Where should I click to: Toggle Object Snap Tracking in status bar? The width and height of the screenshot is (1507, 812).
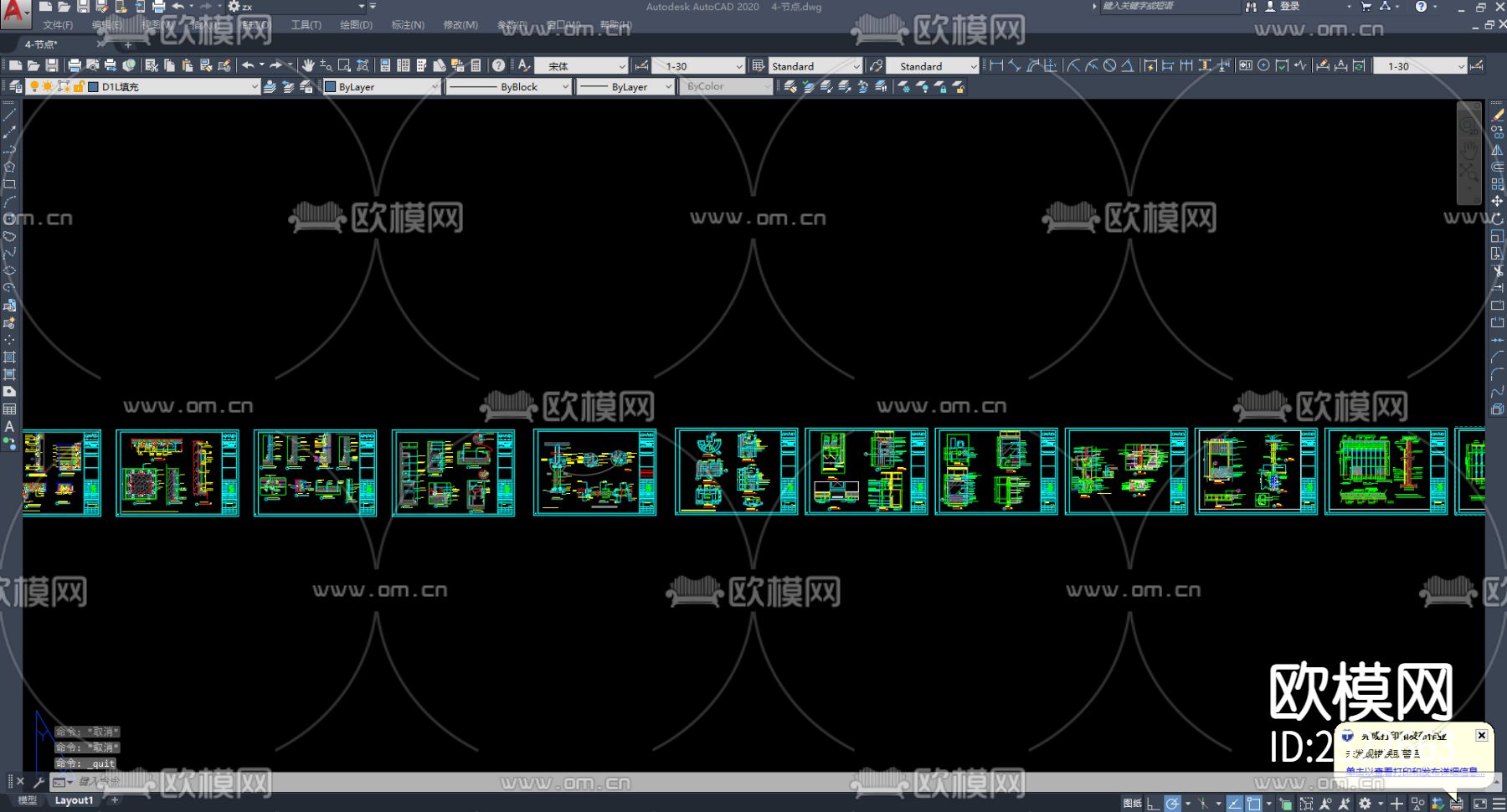point(1234,804)
